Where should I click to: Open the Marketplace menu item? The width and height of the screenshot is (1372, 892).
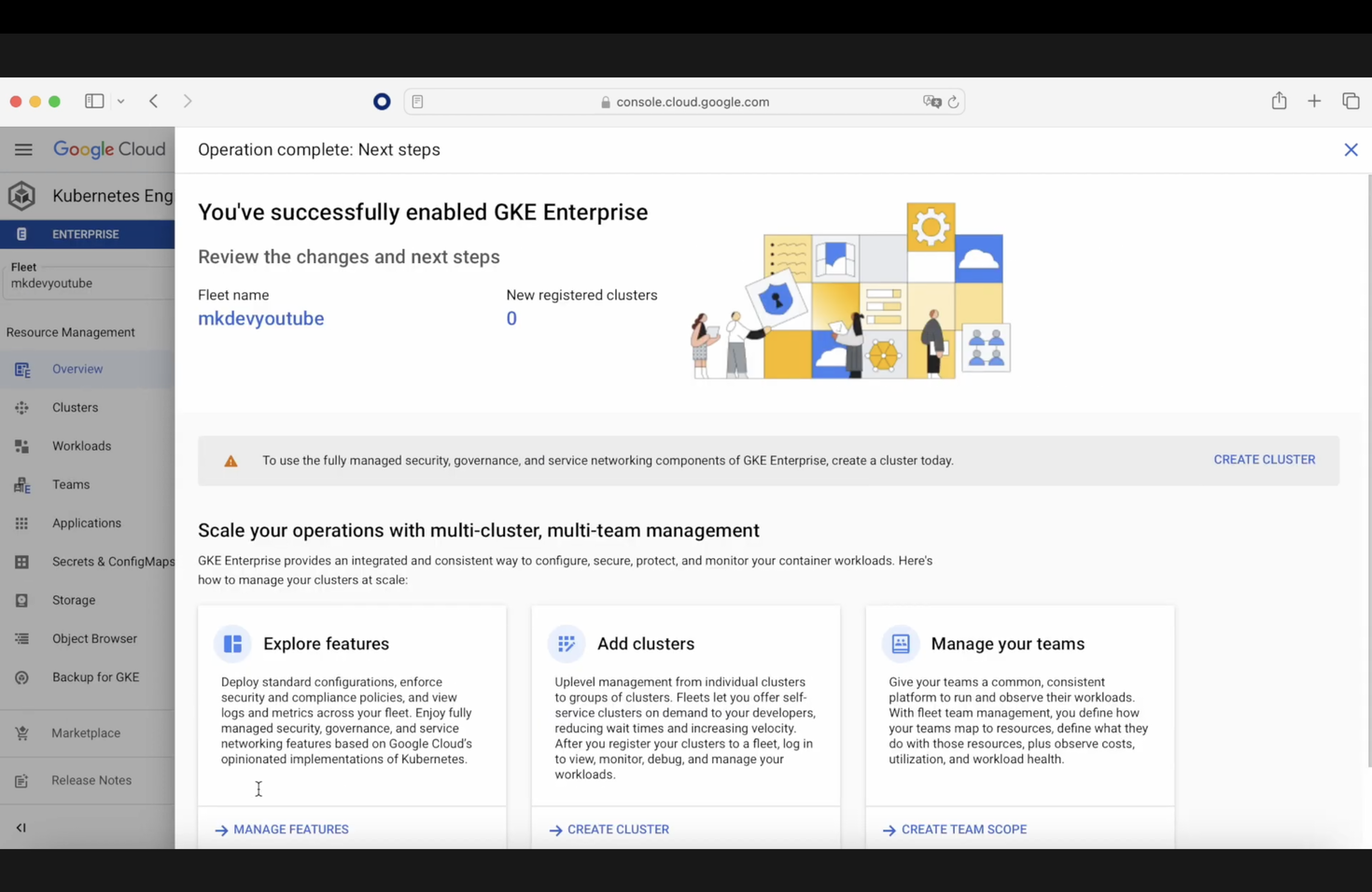(x=88, y=733)
